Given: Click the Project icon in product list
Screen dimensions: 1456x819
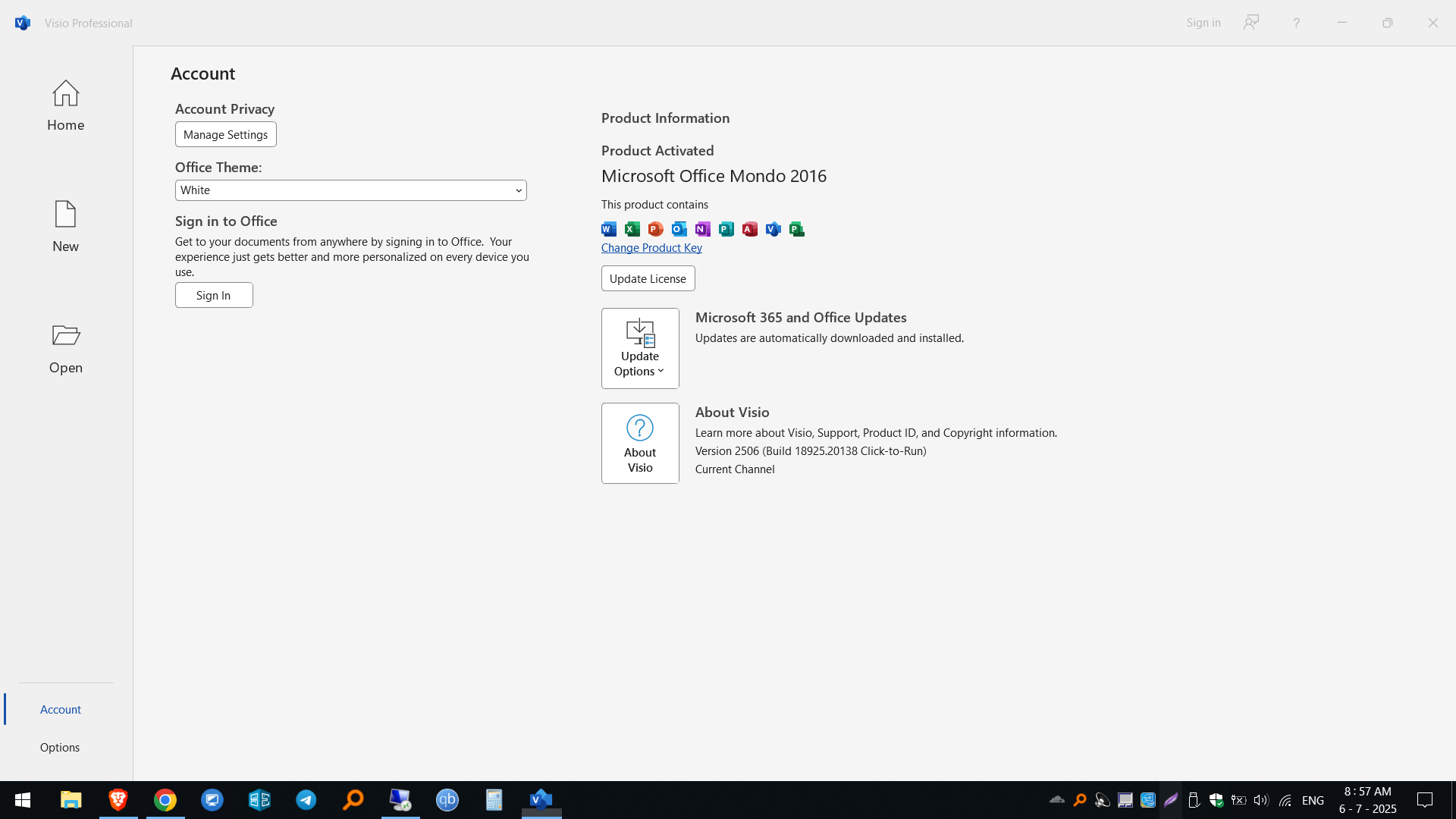Looking at the screenshot, I should click(797, 229).
